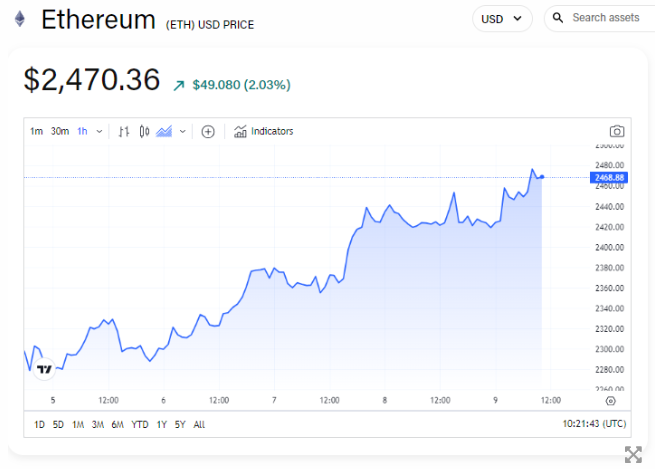Image resolution: width=655 pixels, height=469 pixels.
Task: Select the 5D date range
Action: [58, 425]
